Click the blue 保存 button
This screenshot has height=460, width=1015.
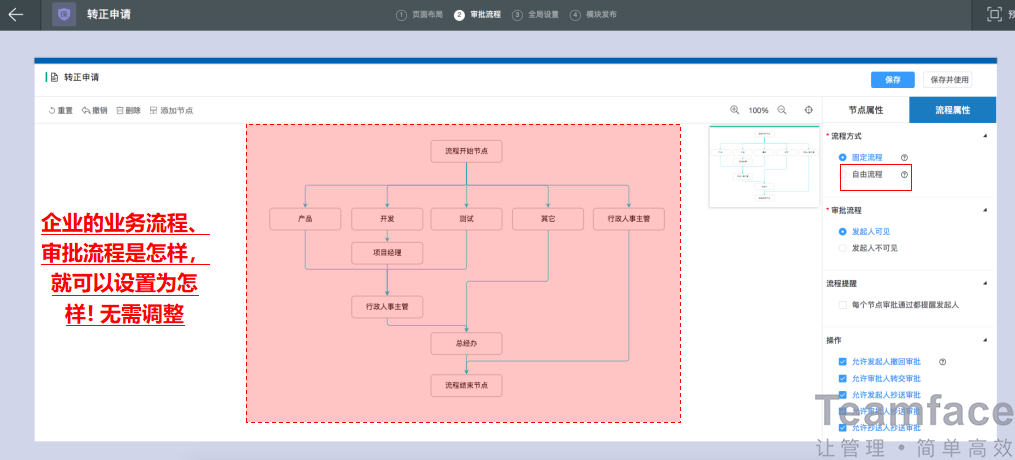point(892,80)
